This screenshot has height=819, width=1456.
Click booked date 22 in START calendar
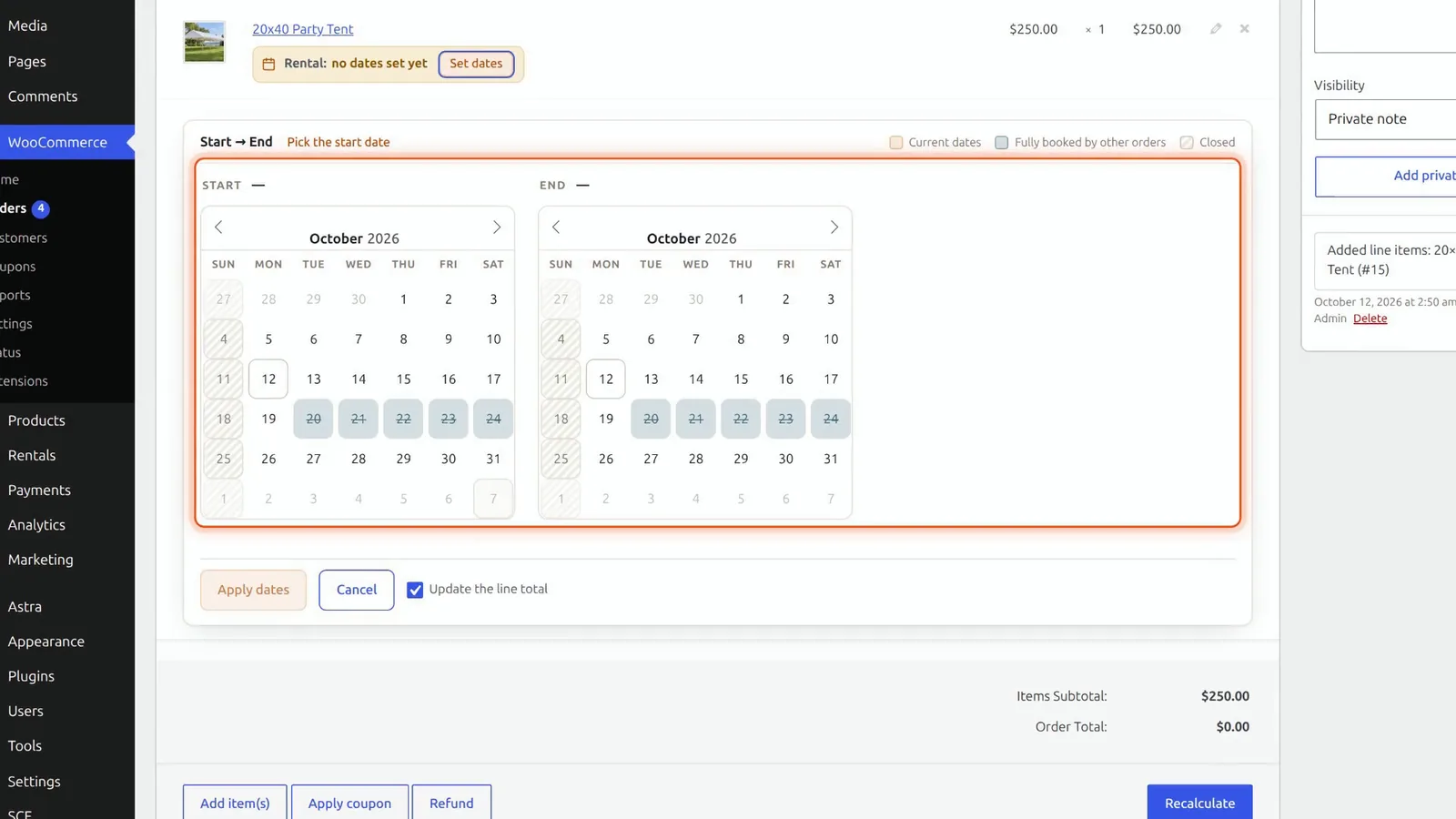click(403, 419)
